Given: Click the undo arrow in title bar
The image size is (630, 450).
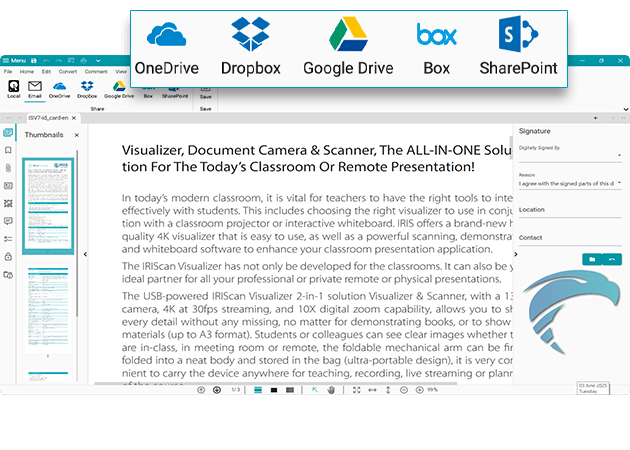Looking at the screenshot, I should tap(46, 61).
